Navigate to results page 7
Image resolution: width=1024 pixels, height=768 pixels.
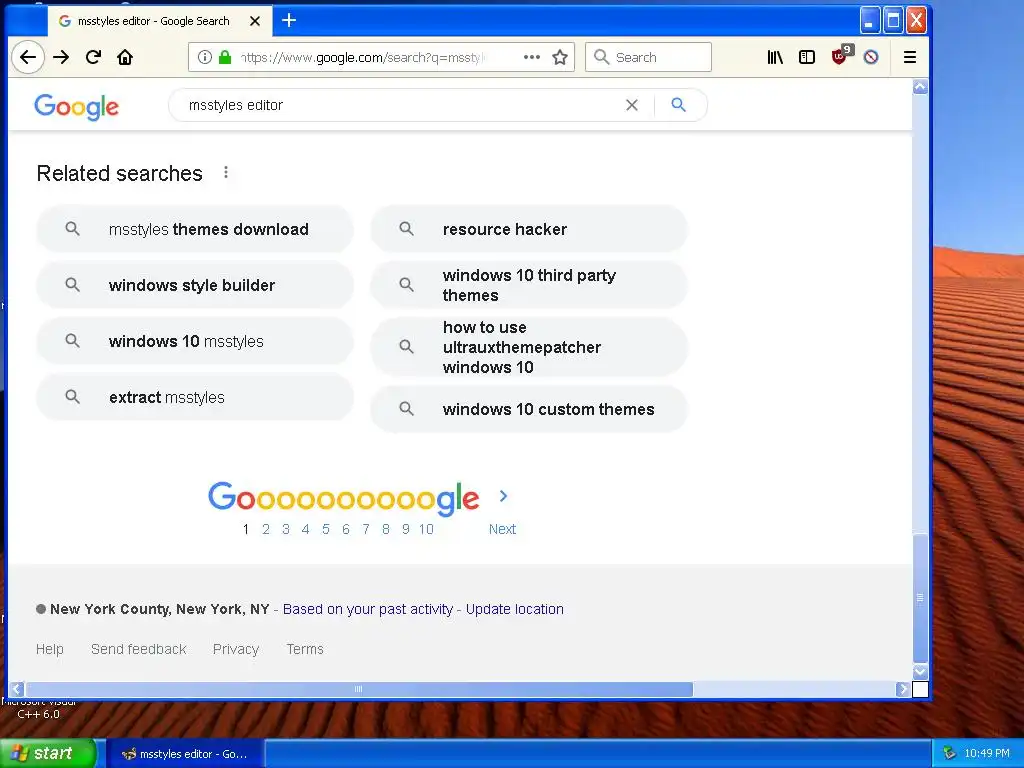[366, 529]
